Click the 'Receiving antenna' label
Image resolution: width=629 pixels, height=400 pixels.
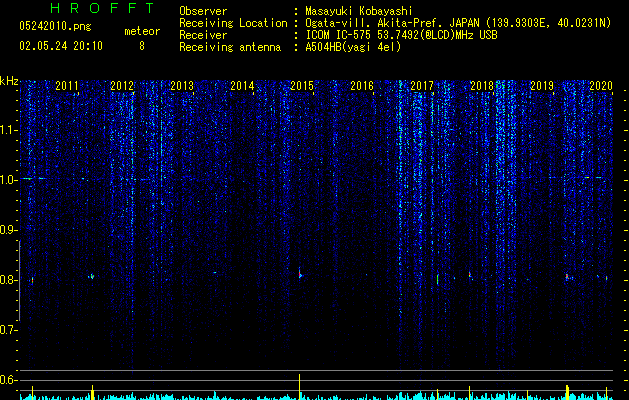click(x=230, y=47)
